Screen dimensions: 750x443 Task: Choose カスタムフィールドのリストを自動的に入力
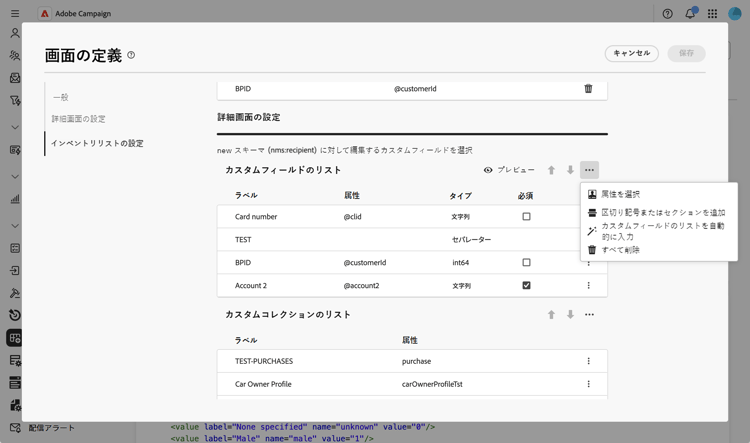659,231
